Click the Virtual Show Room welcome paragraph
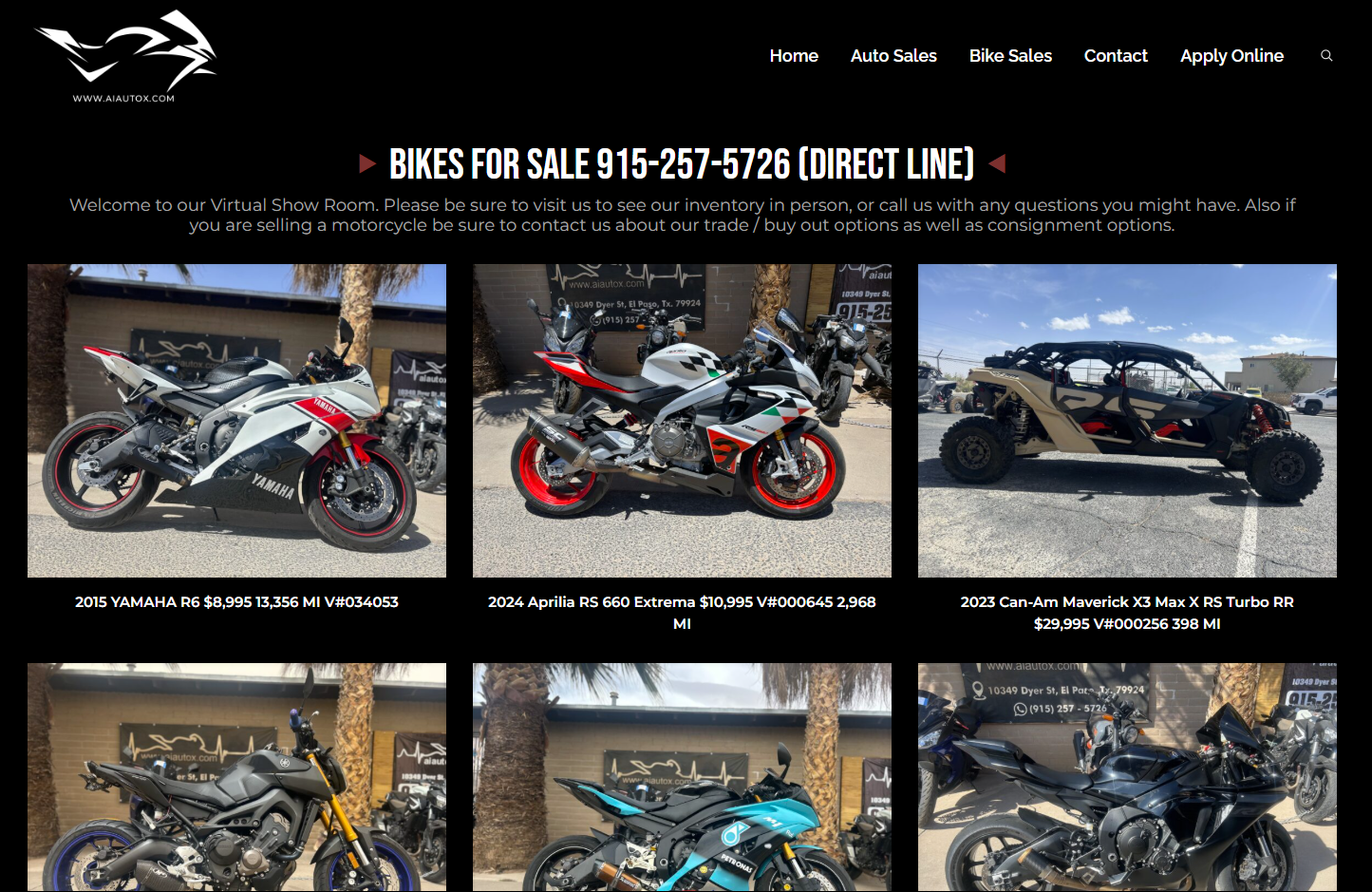Screen dimensions: 1372x892 [x=682, y=215]
